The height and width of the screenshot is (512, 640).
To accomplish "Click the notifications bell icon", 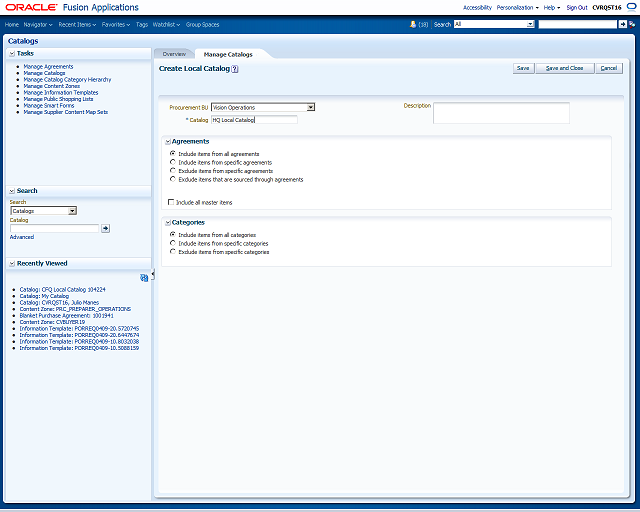I will coord(413,24).
